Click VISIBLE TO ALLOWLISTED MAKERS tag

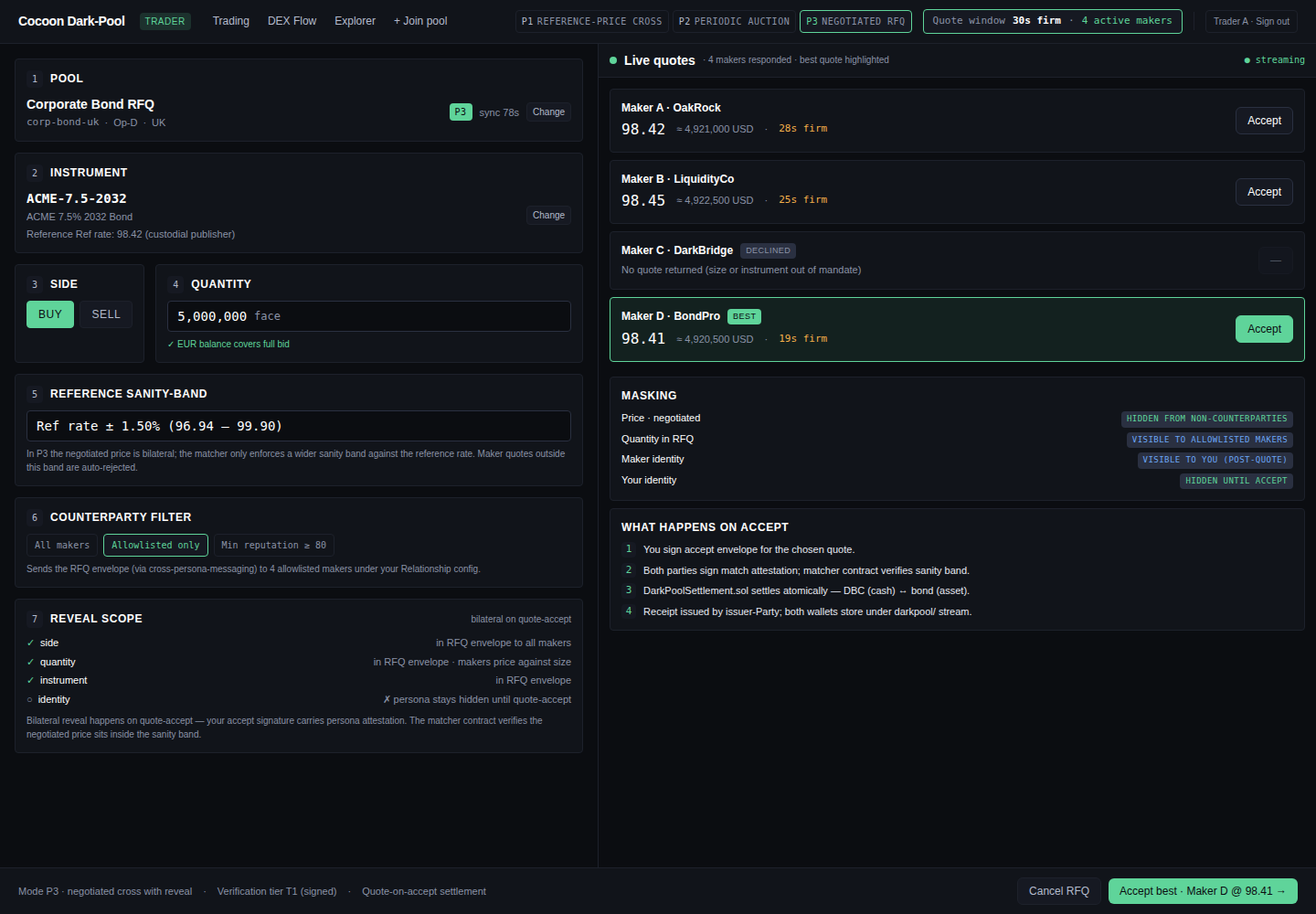pos(1209,440)
